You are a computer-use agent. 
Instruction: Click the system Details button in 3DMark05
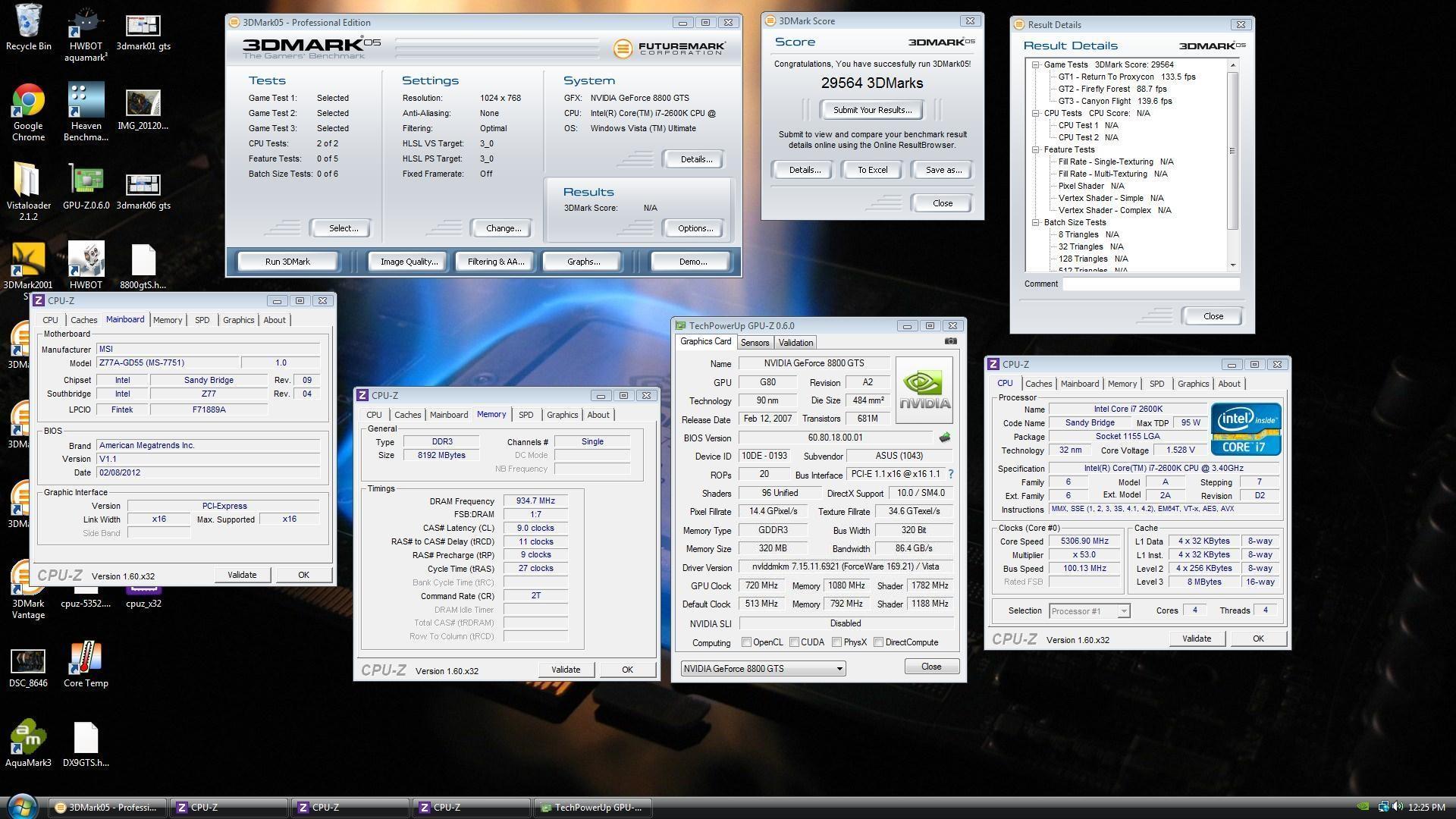pos(695,159)
